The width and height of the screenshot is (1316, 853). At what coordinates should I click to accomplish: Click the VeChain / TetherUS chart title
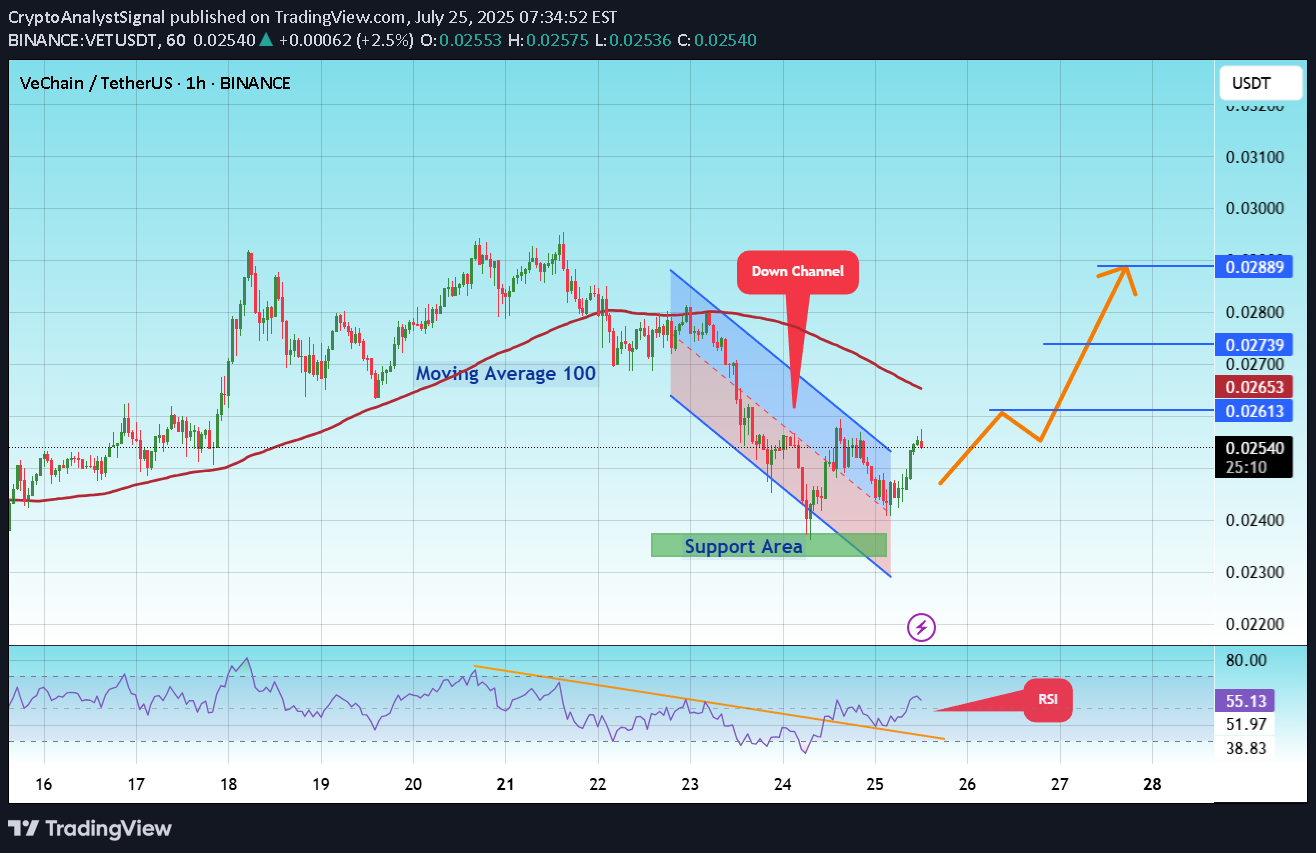pyautogui.click(x=155, y=83)
